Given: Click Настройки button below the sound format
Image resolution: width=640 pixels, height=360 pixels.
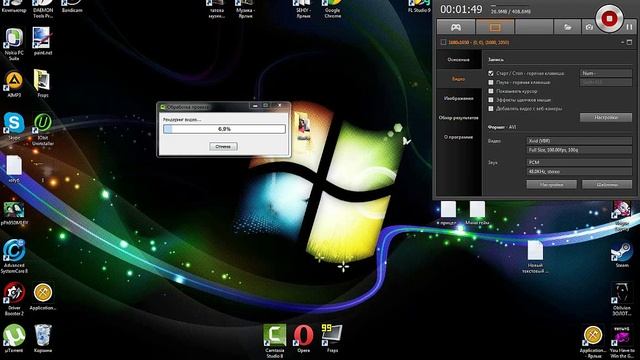Looking at the screenshot, I should [x=551, y=184].
